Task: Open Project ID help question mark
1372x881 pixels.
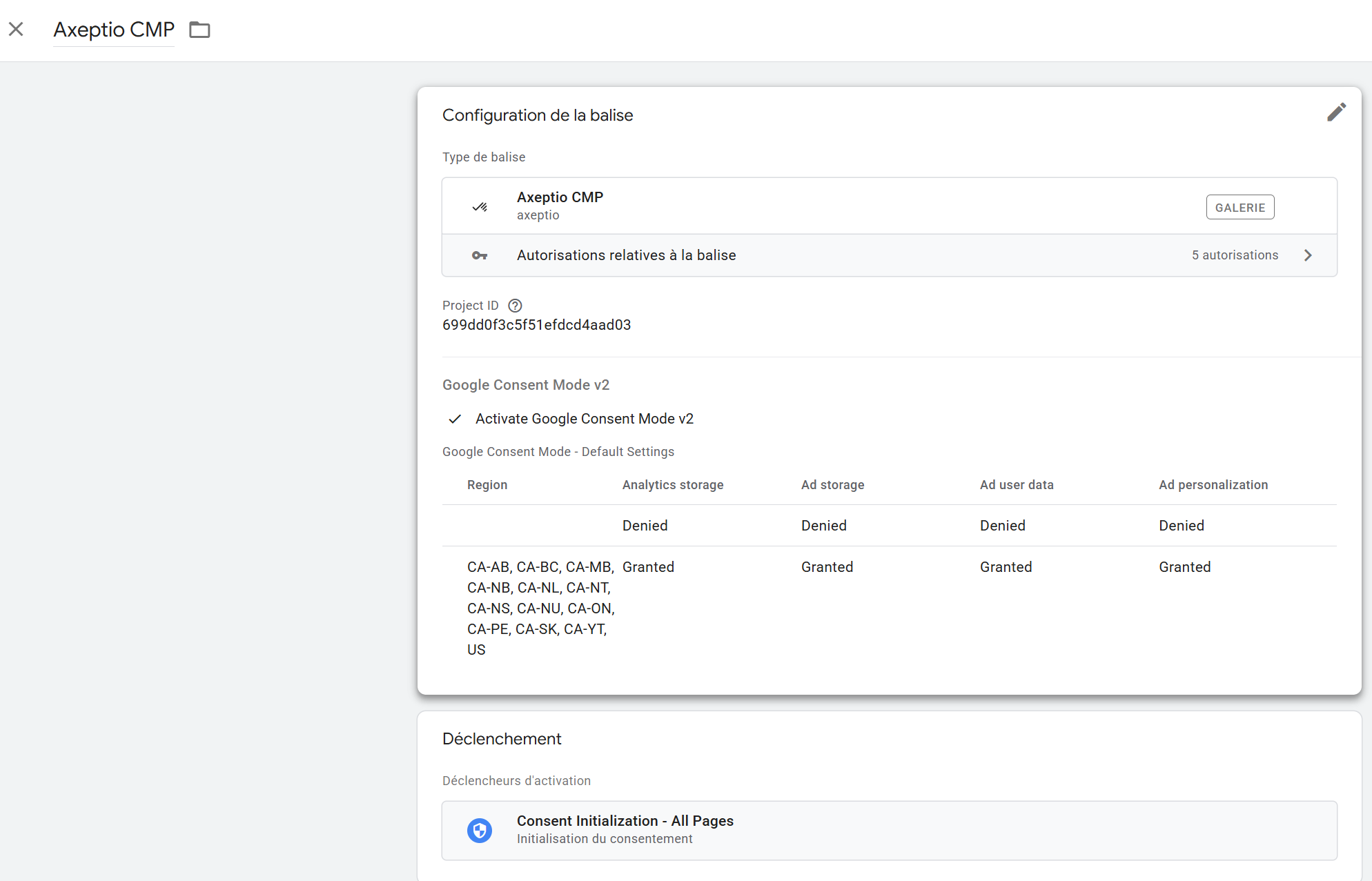Action: coord(515,306)
